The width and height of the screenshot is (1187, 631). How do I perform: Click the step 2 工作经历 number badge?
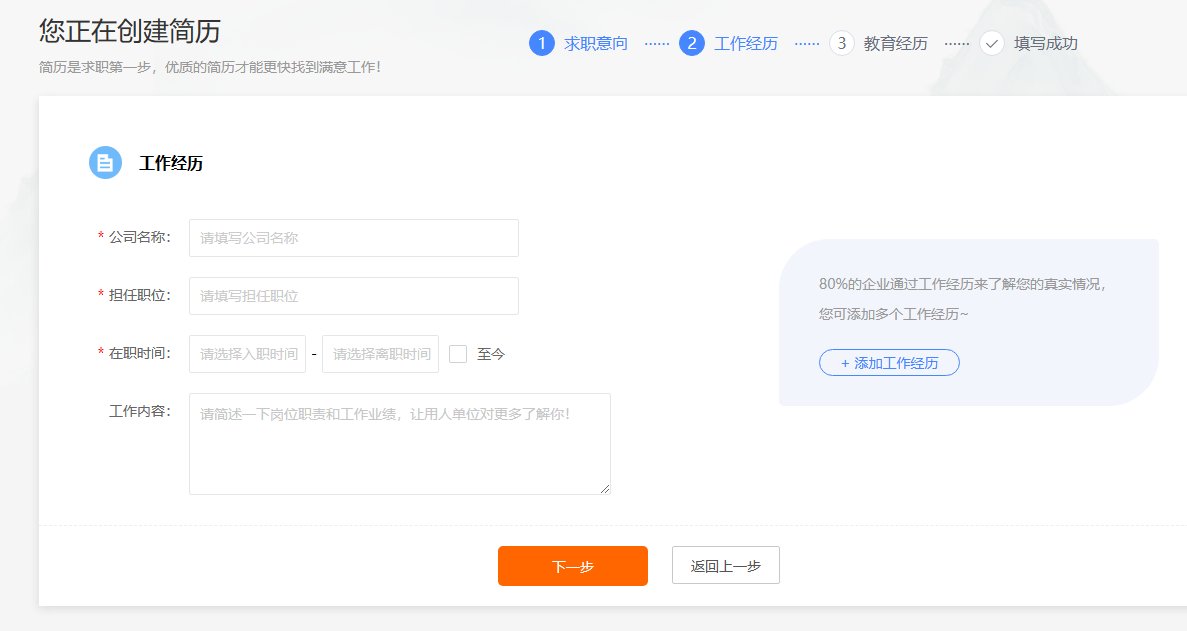(x=692, y=43)
